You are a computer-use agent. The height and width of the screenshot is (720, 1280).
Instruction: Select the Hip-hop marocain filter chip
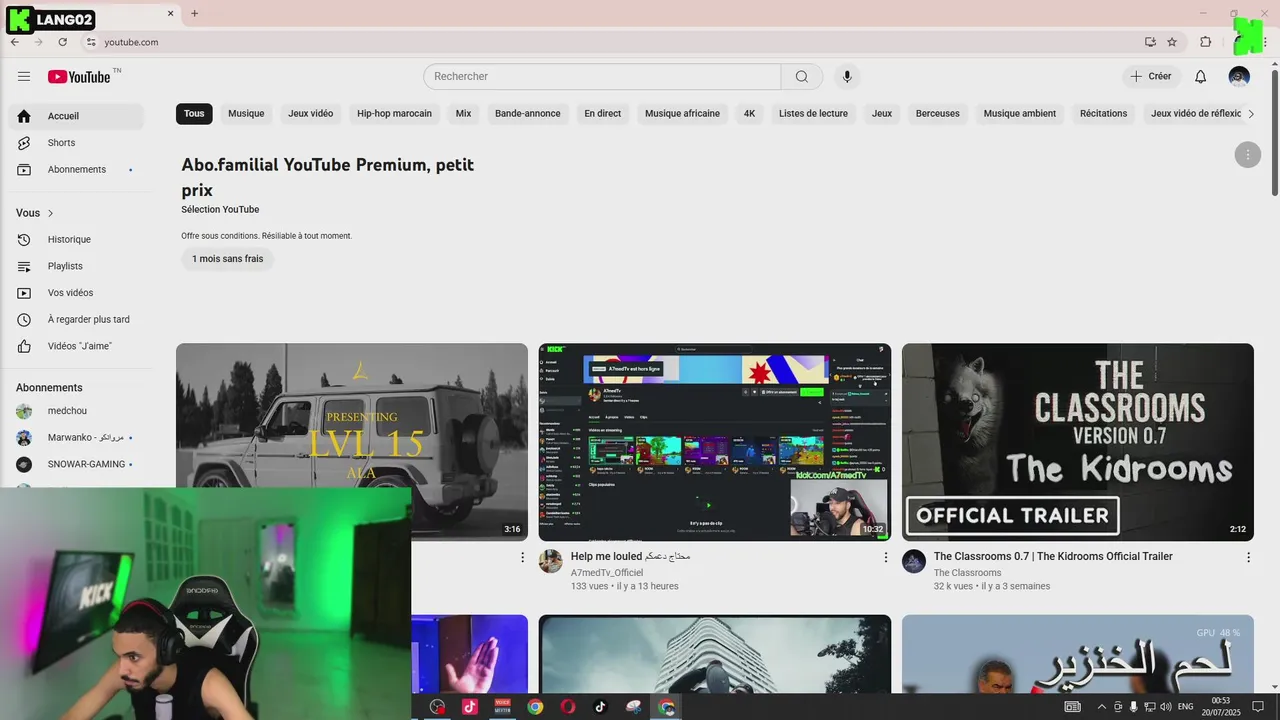click(x=394, y=114)
